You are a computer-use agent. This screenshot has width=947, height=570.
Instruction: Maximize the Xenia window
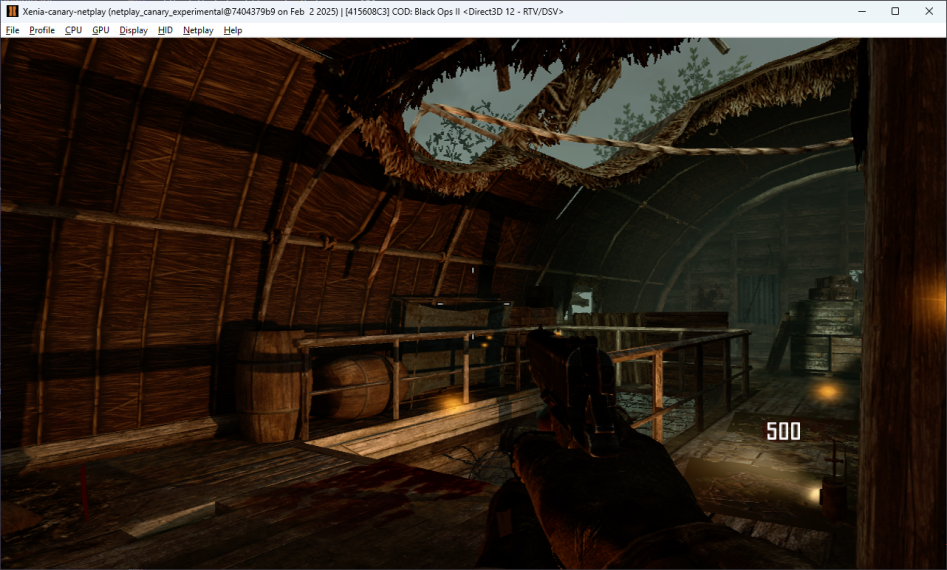point(895,11)
